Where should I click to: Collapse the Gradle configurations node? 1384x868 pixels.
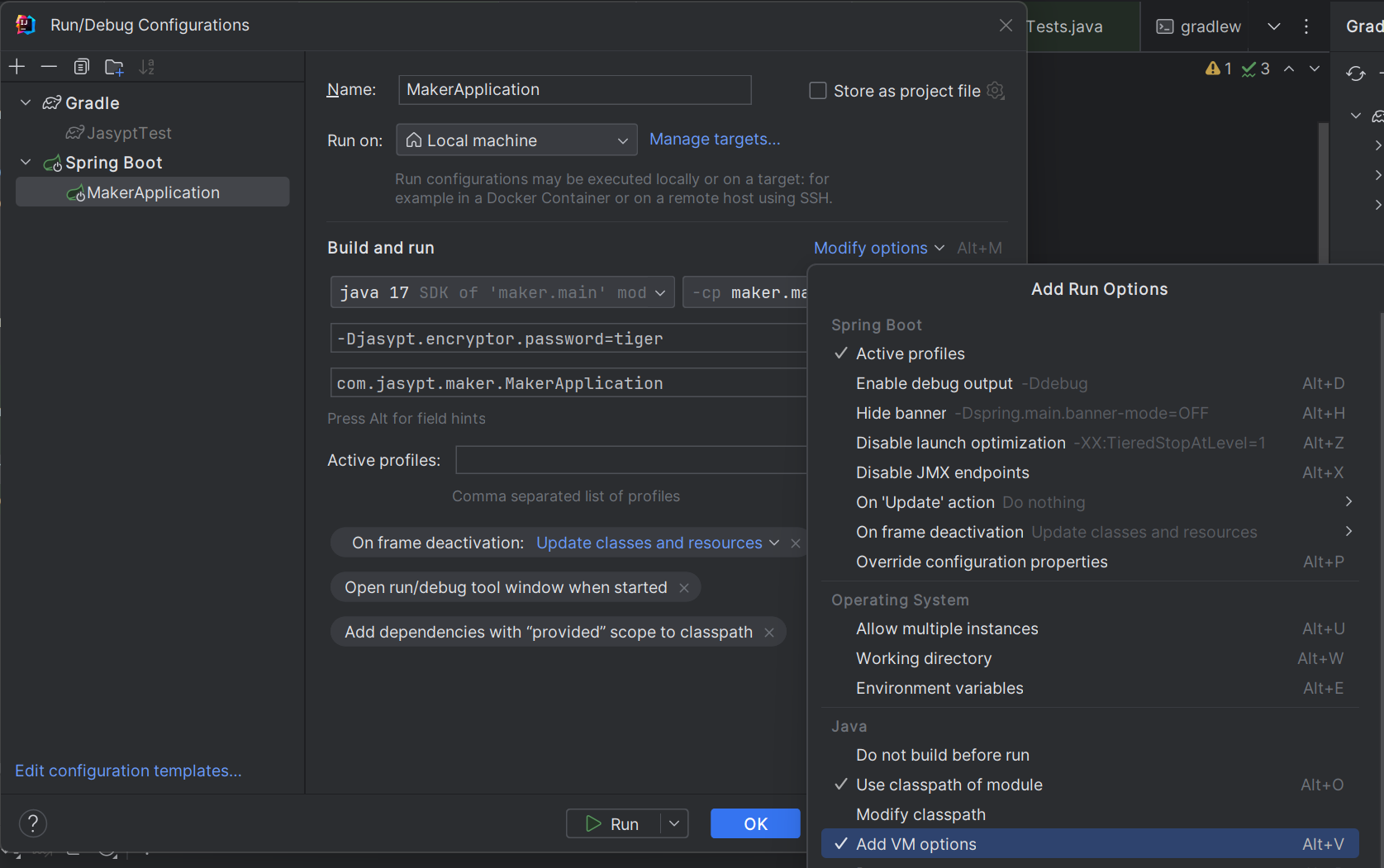(x=26, y=102)
